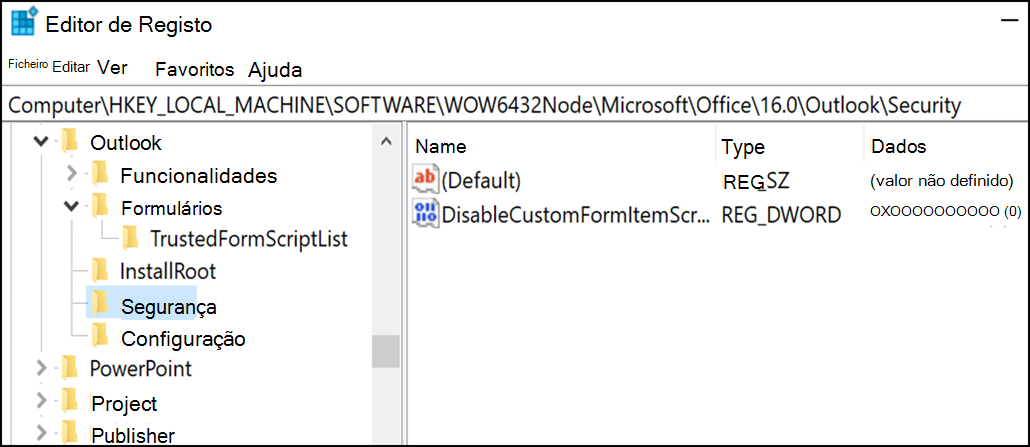Click the Segurança folder icon
Screen dimensions: 1030x447
pos(99,302)
